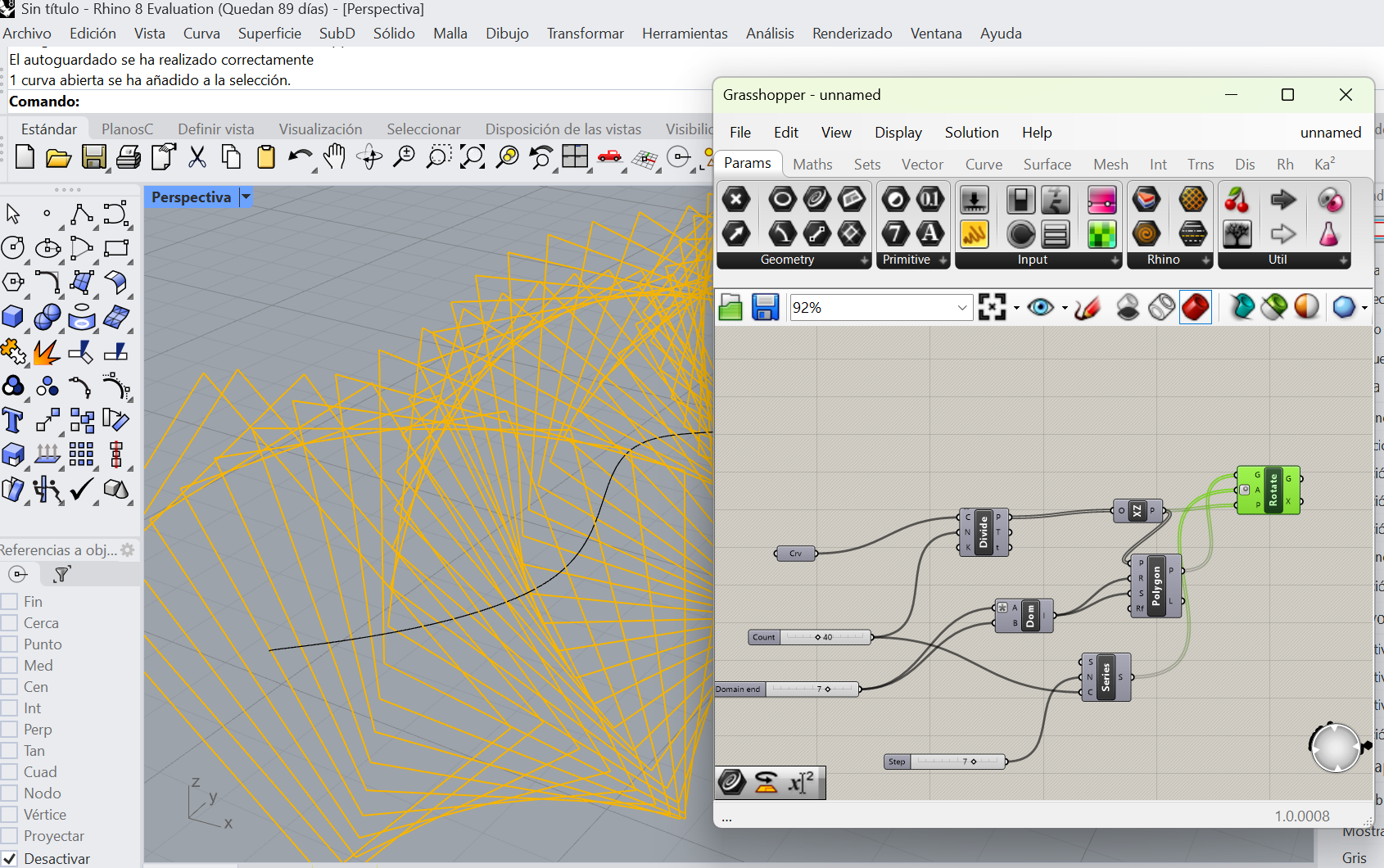This screenshot has height=868, width=1384.
Task: Select the Undo arrow in Rhino toolbar
Action: 299,156
